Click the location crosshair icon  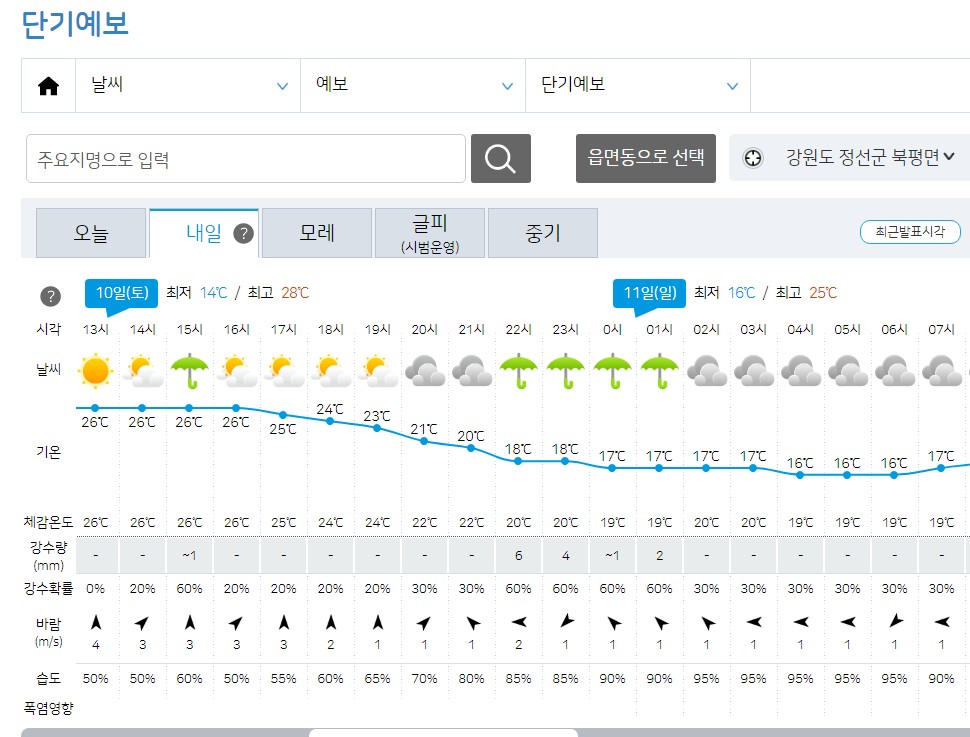pos(753,158)
